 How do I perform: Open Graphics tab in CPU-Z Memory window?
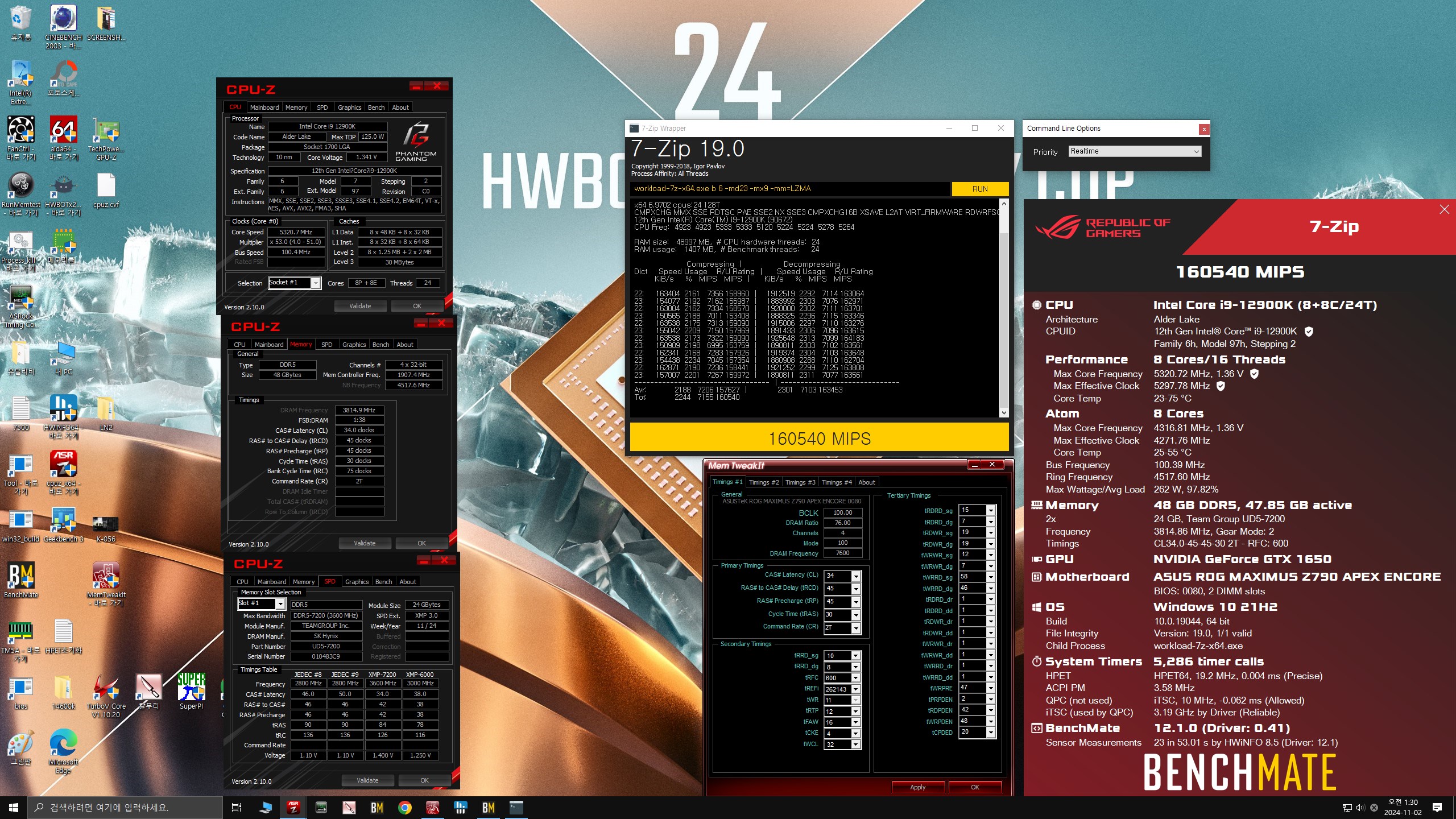pyautogui.click(x=354, y=345)
